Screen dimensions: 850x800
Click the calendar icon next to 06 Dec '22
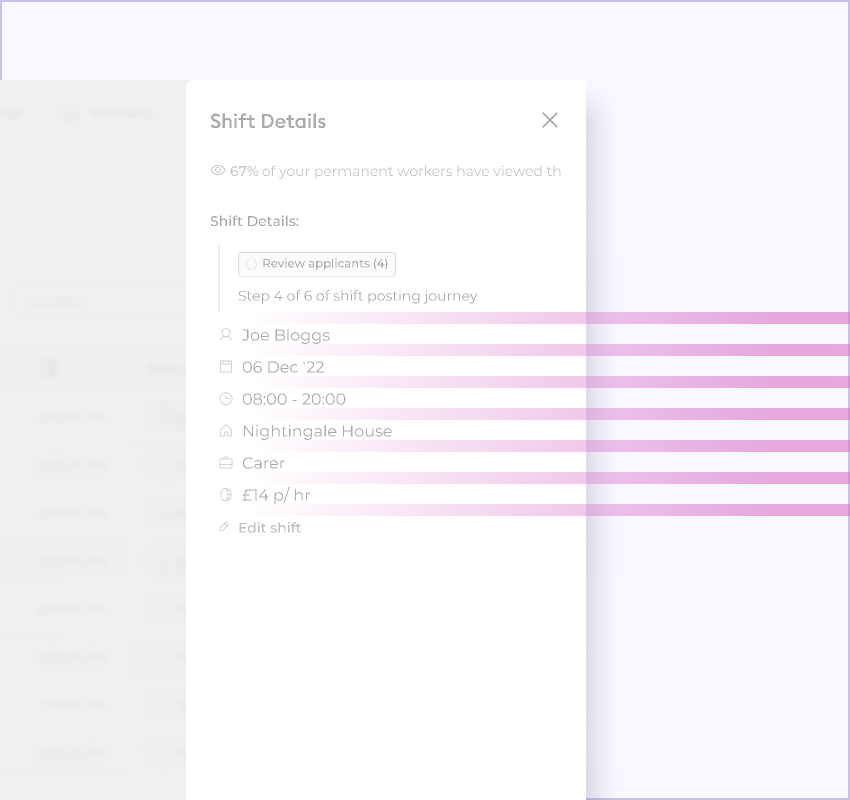226,367
